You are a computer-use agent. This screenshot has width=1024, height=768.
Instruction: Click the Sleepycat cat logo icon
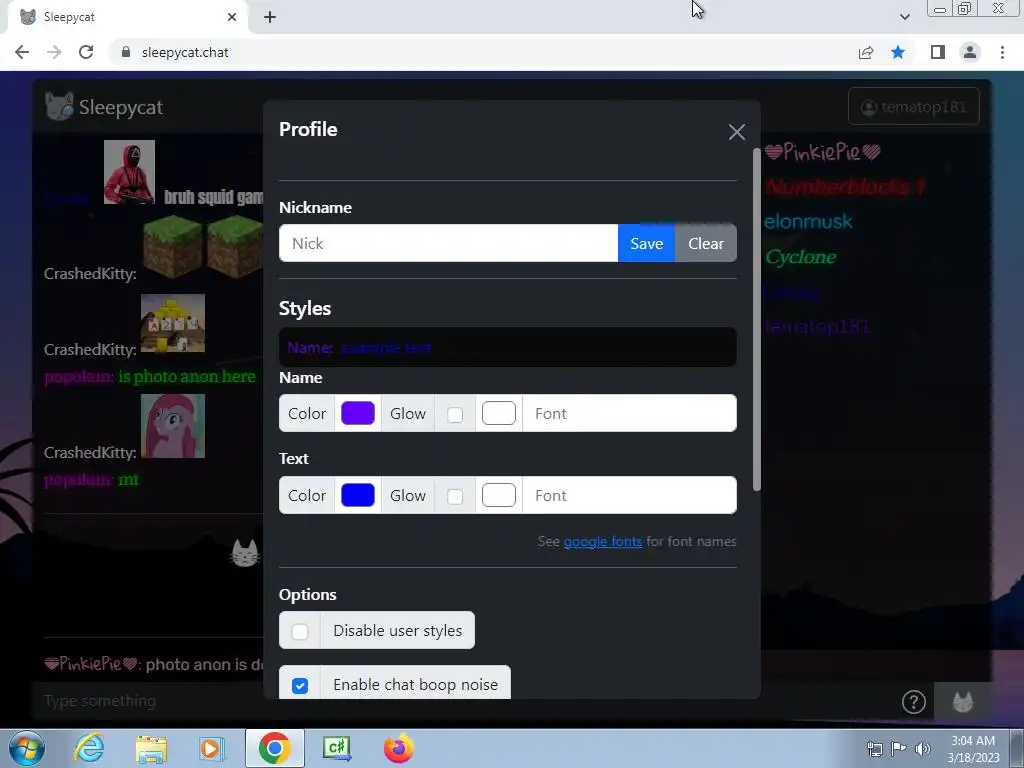(59, 106)
